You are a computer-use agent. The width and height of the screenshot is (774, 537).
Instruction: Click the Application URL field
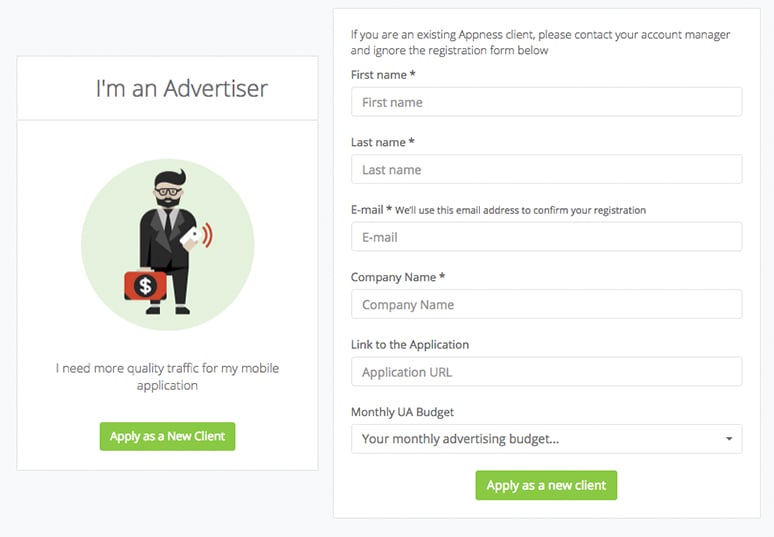(x=546, y=372)
